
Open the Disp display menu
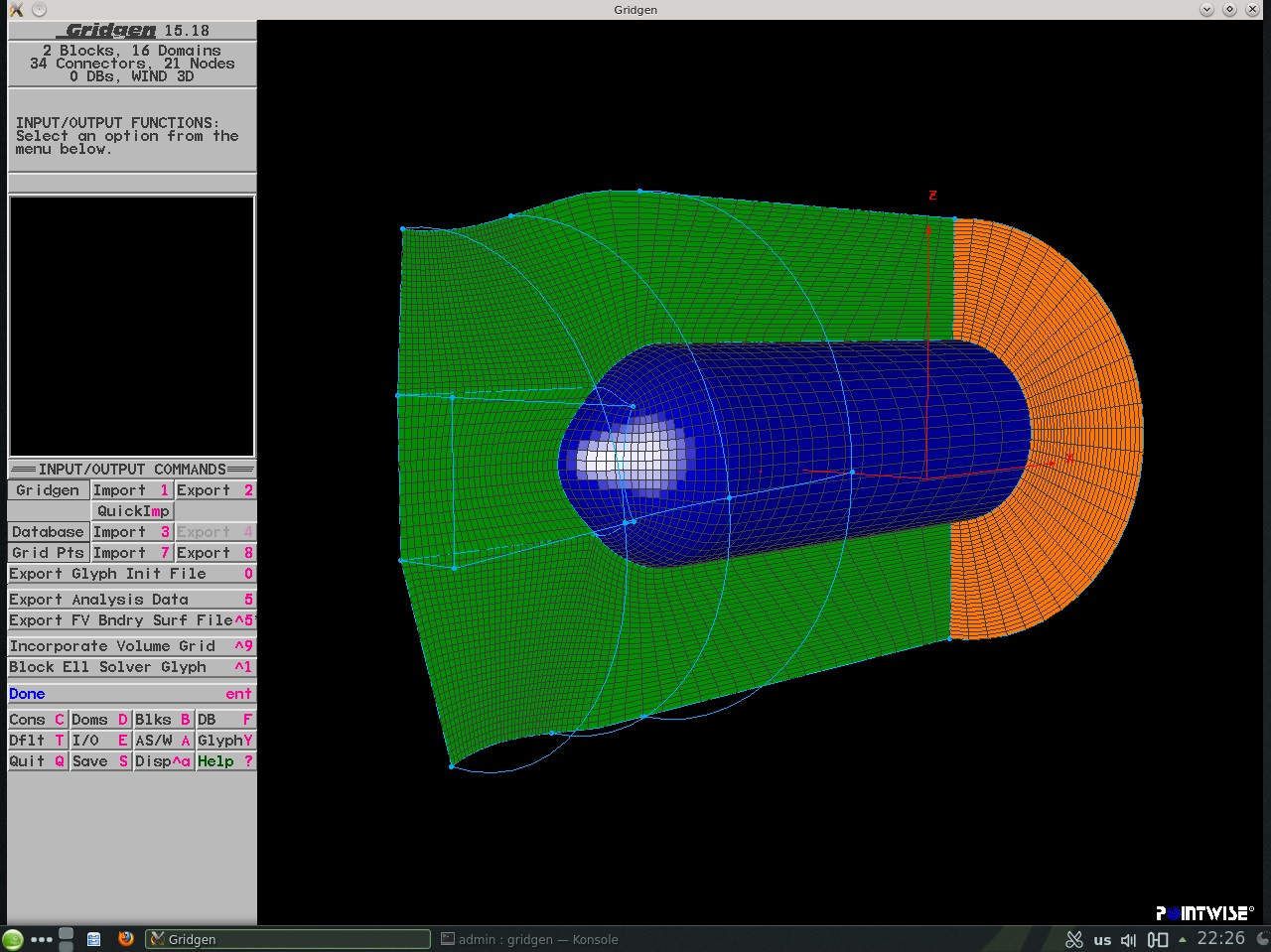pyautogui.click(x=163, y=761)
